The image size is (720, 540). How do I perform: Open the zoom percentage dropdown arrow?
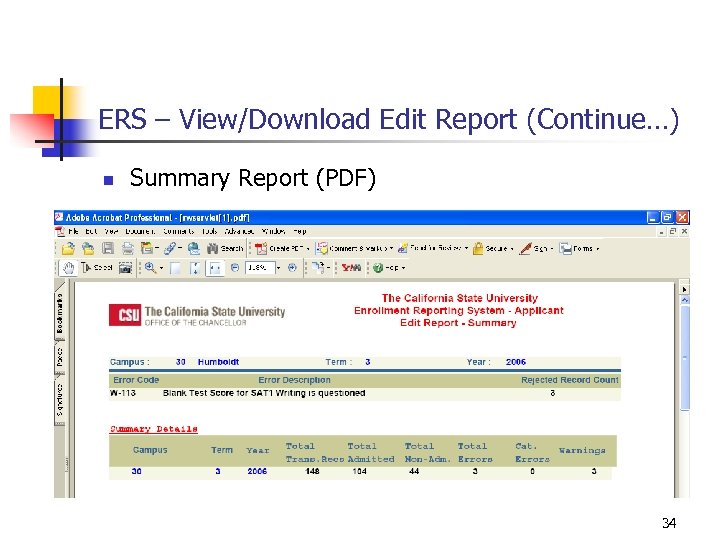click(278, 268)
